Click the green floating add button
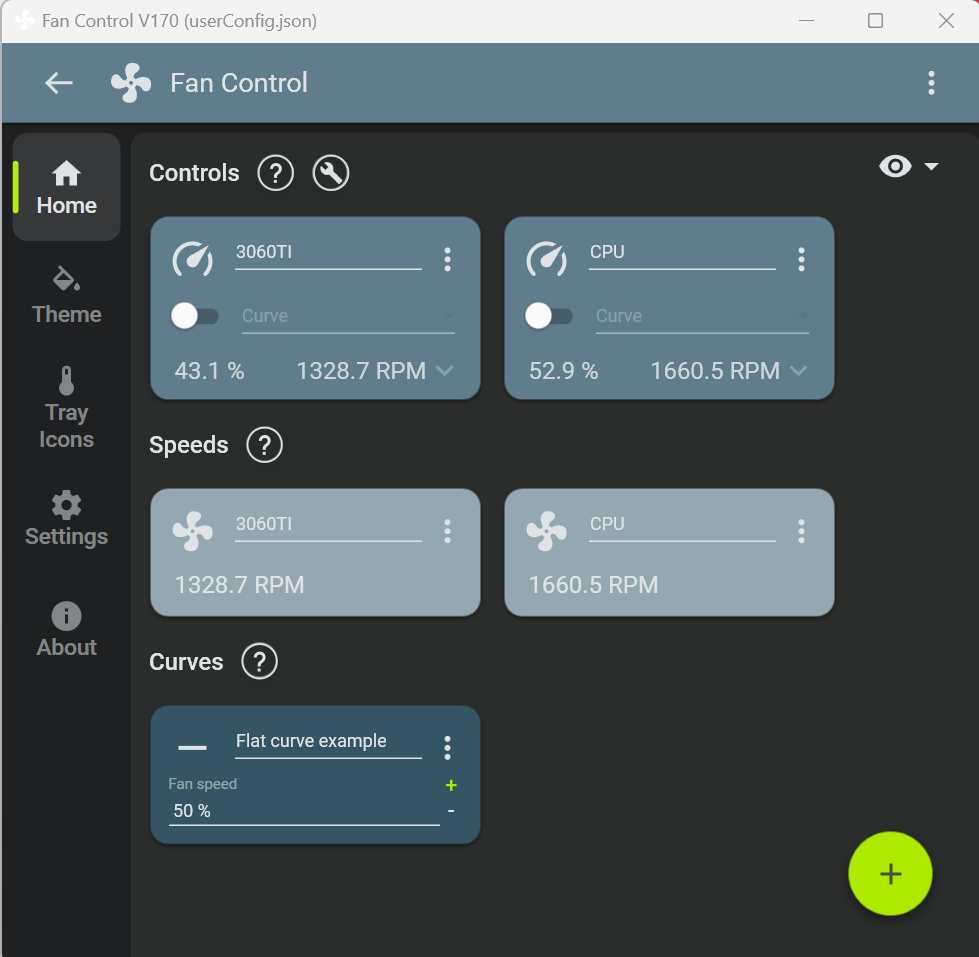The image size is (979, 957). click(890, 873)
